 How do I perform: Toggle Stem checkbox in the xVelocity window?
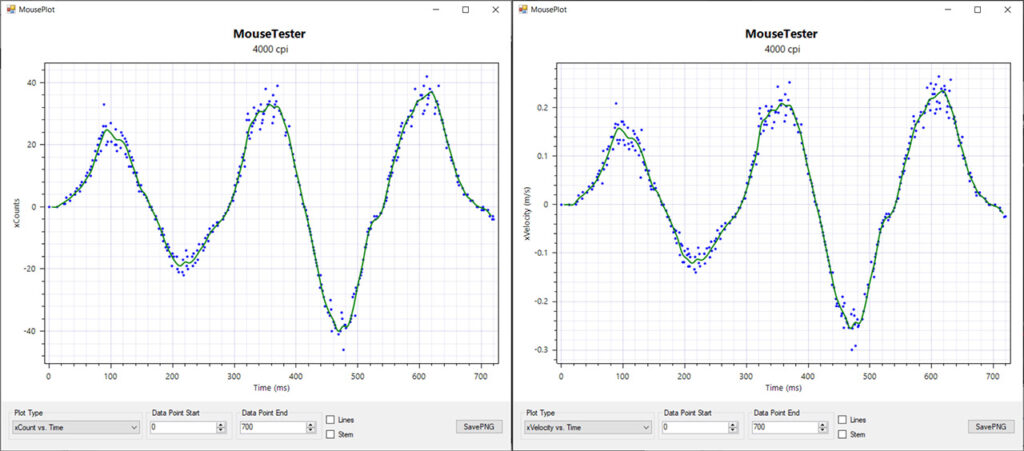pos(843,434)
